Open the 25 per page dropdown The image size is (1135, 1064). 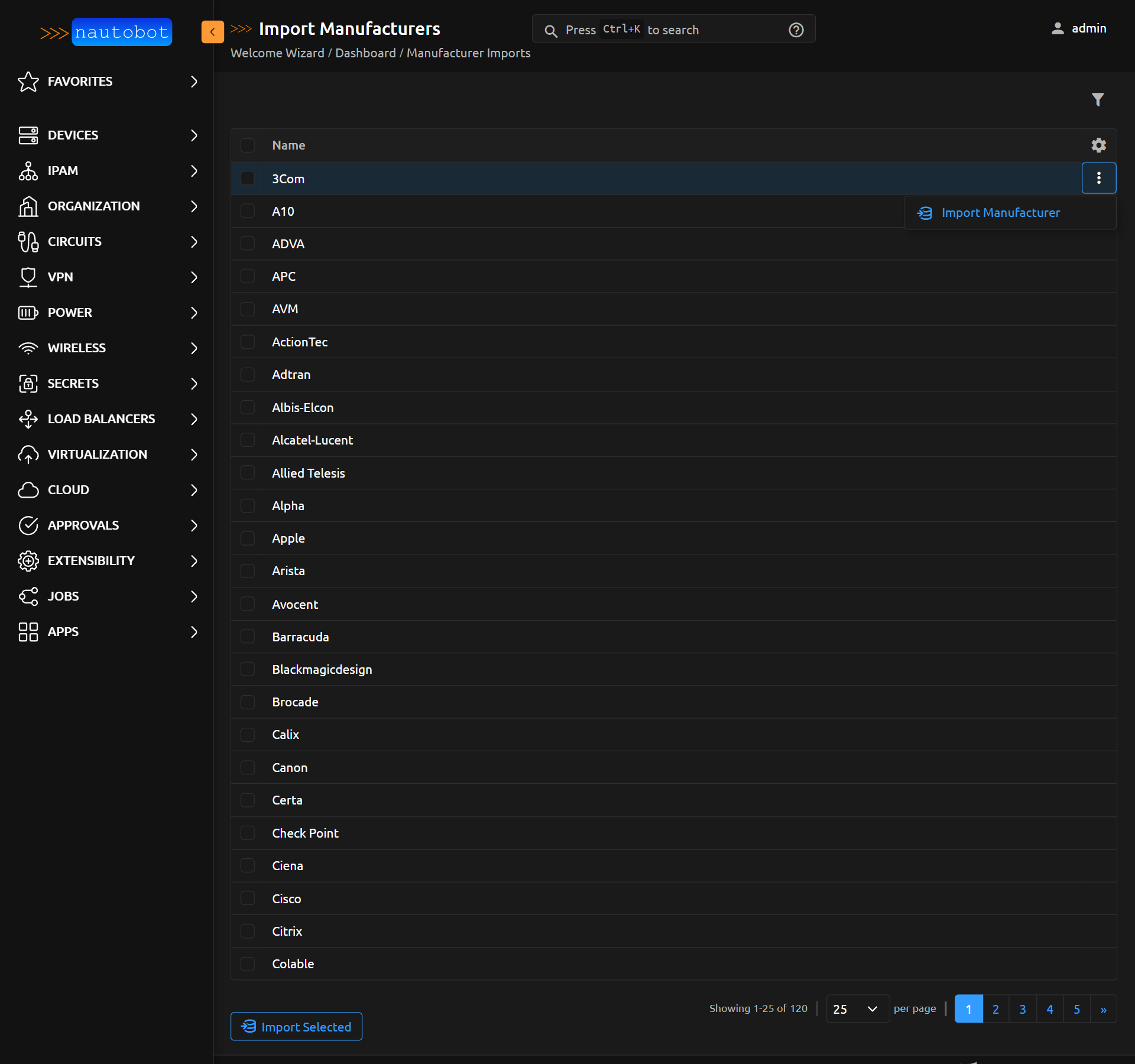[857, 1009]
